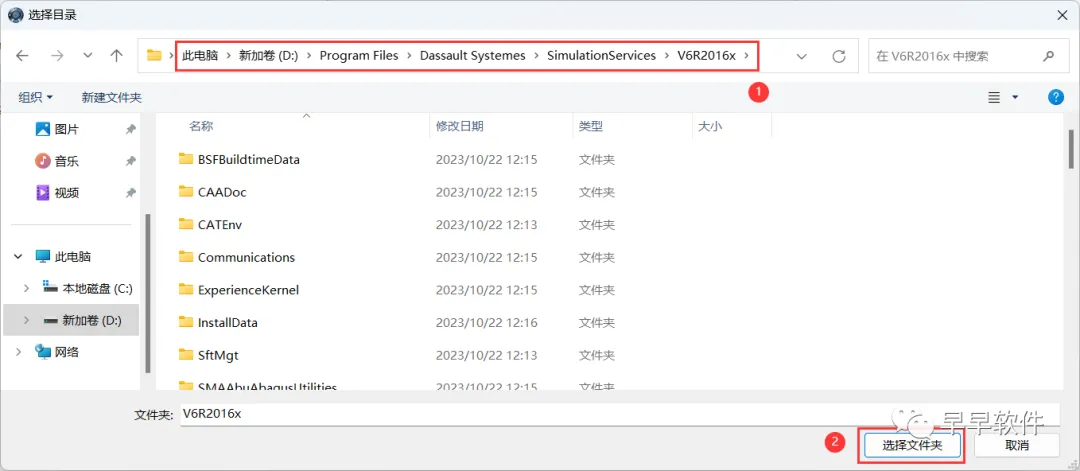Select the ExperienceKernel folder
1080x471 pixels.
click(248, 290)
